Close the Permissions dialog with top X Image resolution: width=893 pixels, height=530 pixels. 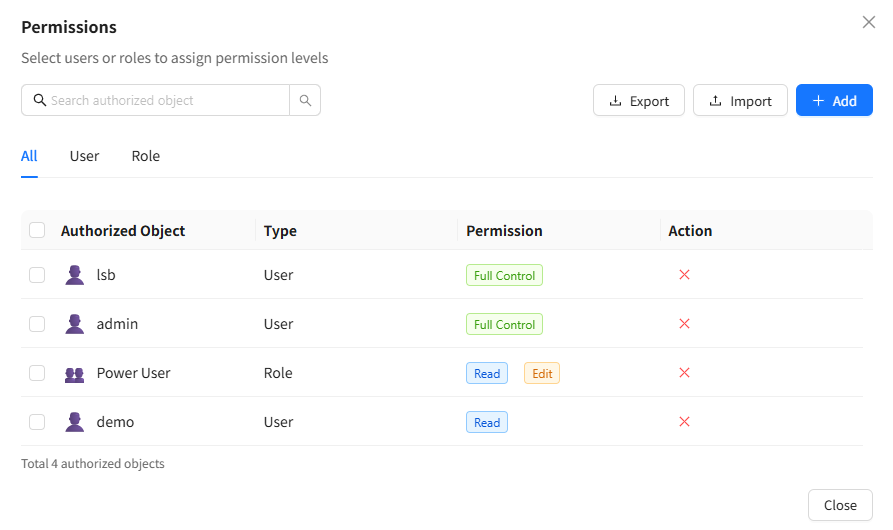tap(868, 22)
